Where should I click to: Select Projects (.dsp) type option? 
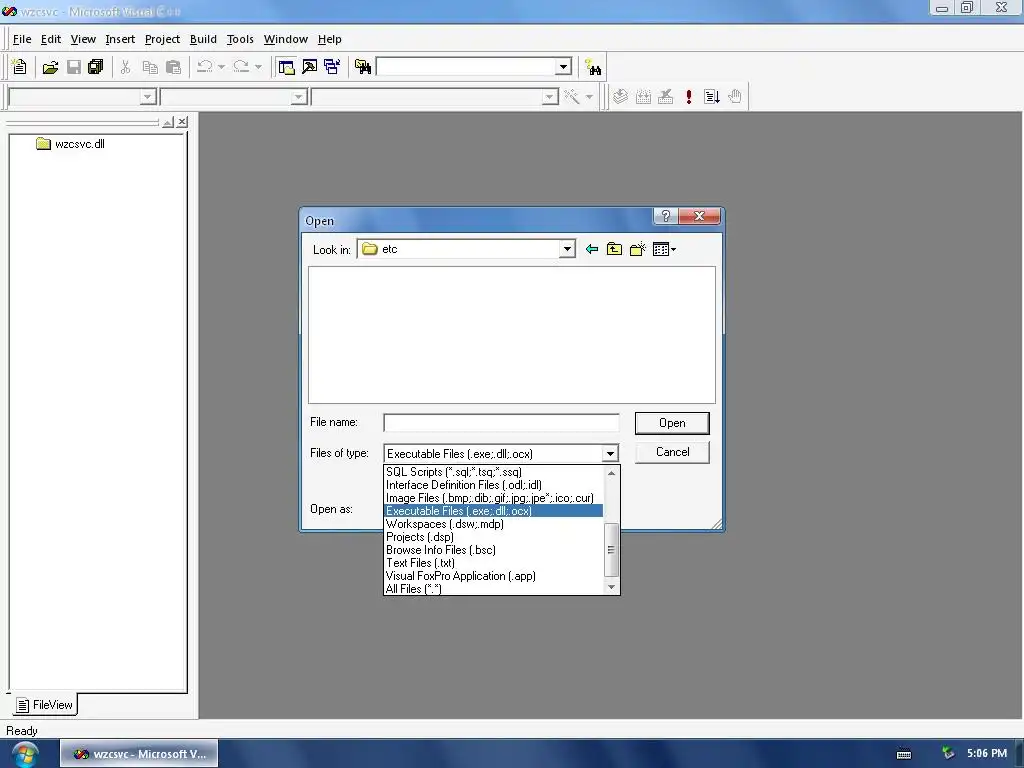493,537
